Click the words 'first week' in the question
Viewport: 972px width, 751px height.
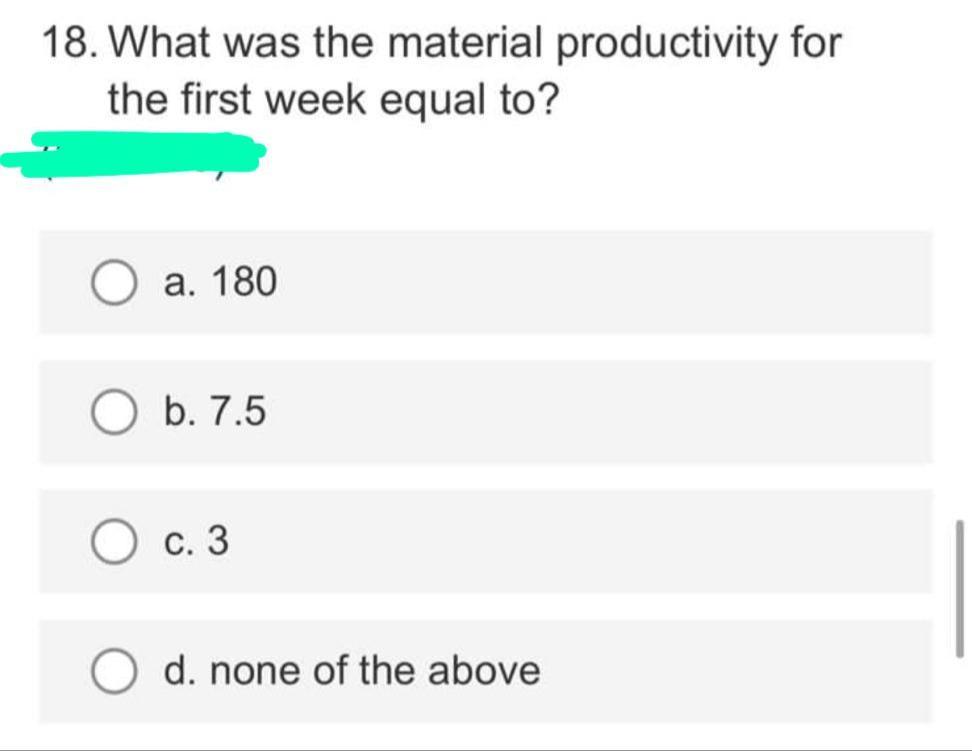click(269, 98)
